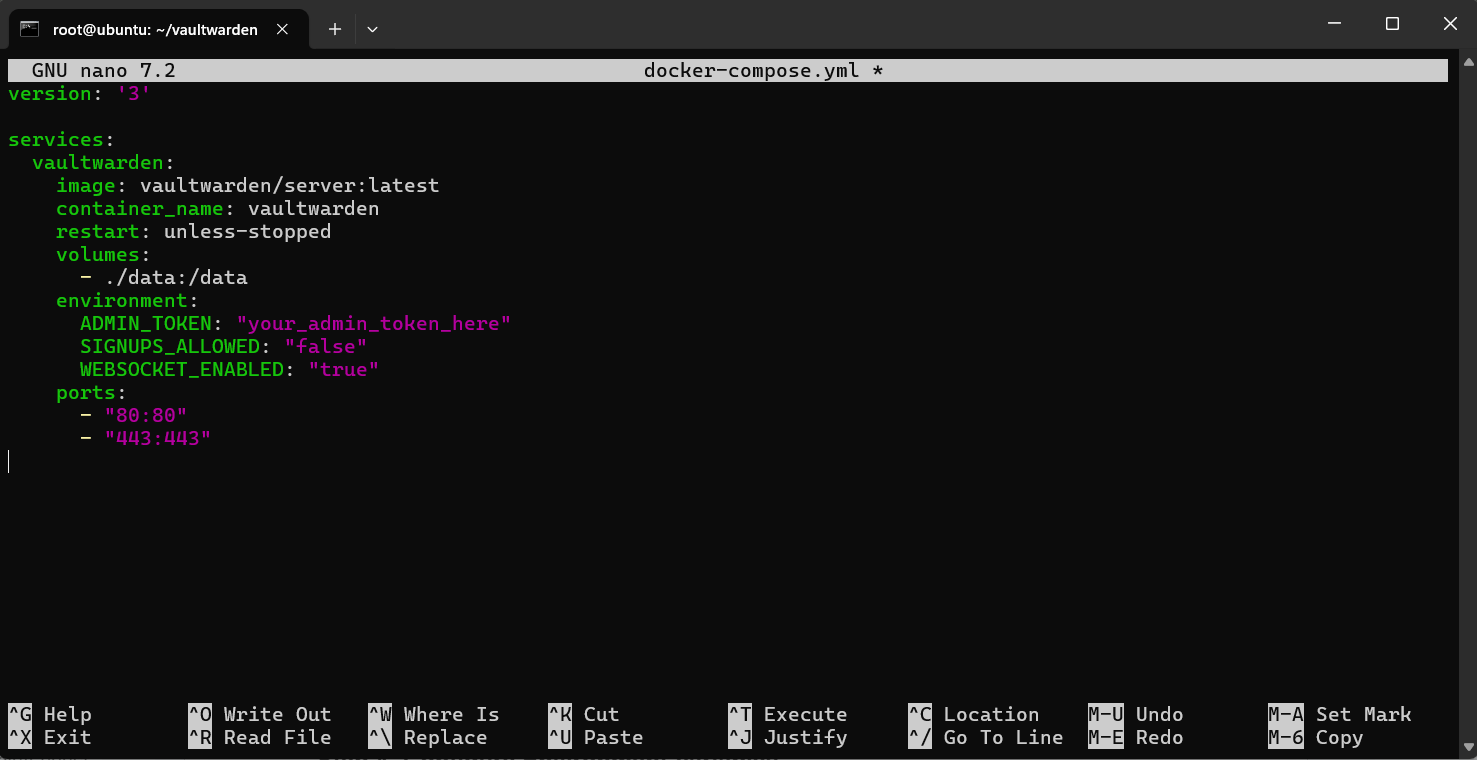The height and width of the screenshot is (760, 1477).
Task: Place cursor on the ADMIN_TOKEN value
Action: tap(373, 323)
